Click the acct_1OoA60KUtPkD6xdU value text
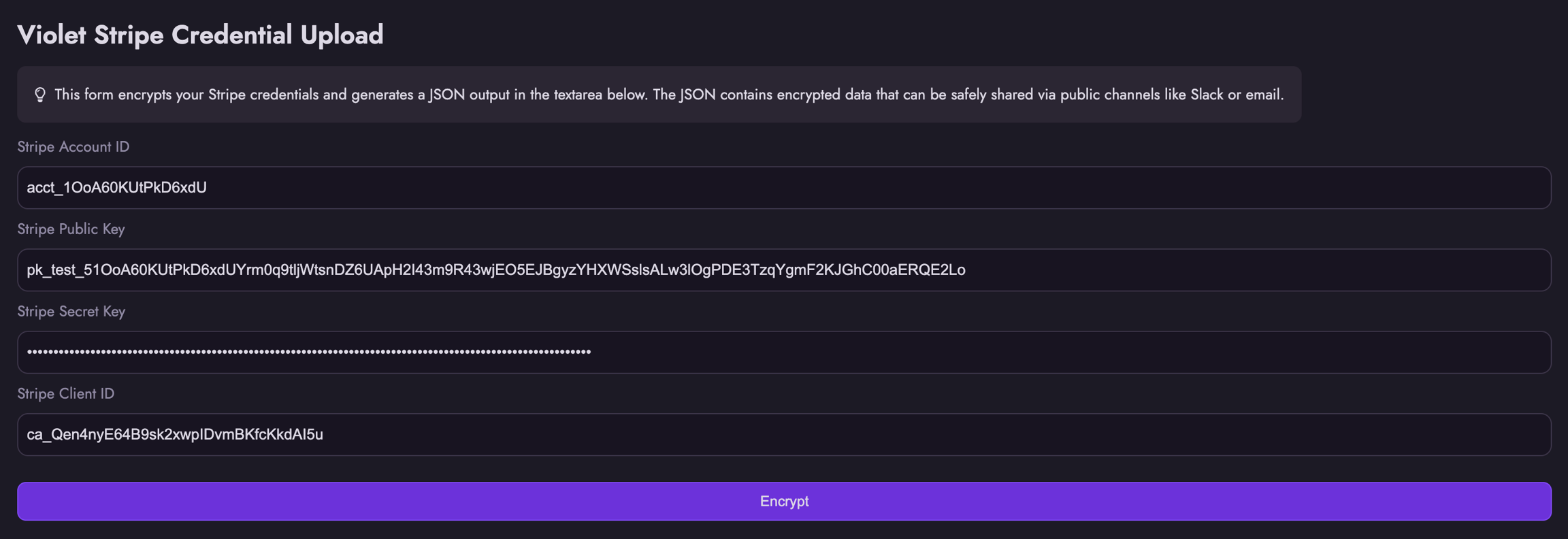Image resolution: width=1568 pixels, height=539 pixels. (116, 188)
